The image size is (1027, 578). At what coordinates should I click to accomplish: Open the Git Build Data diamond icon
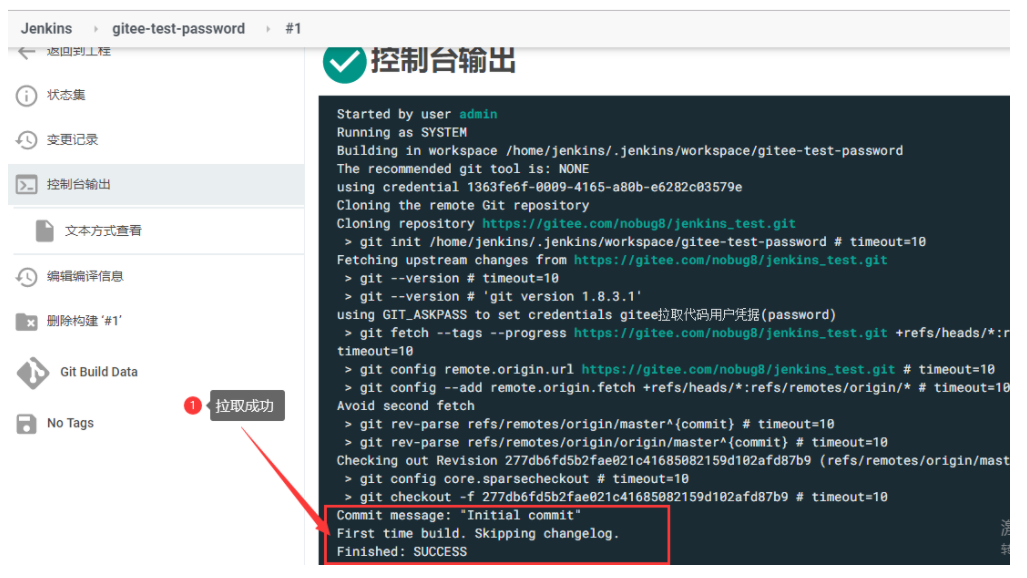click(x=32, y=373)
